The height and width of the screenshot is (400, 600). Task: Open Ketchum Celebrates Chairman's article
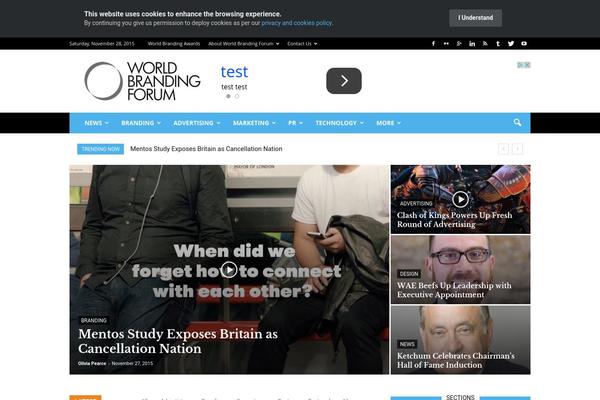click(456, 361)
